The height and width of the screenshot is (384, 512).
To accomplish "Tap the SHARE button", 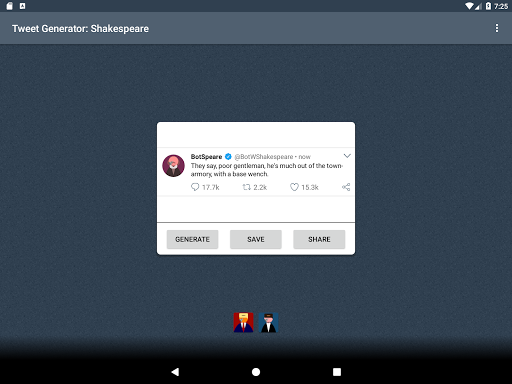I will click(319, 239).
